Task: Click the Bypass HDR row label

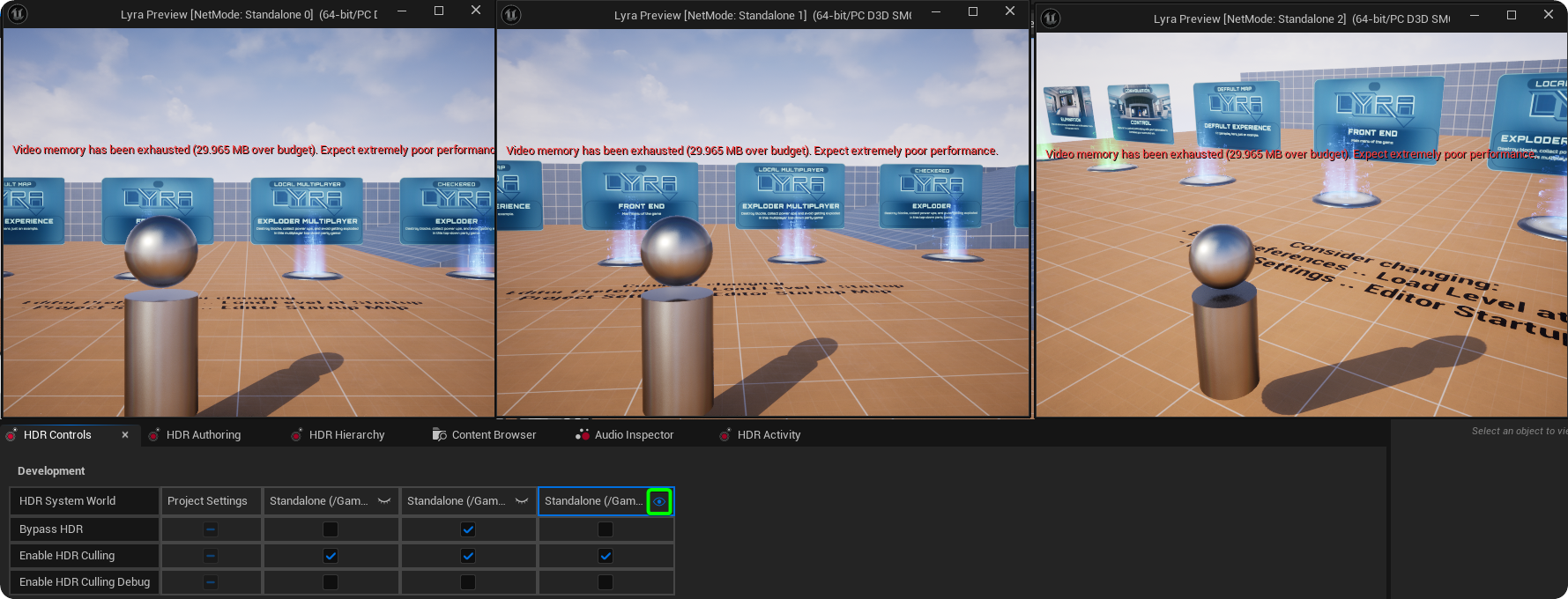Action: [x=85, y=529]
